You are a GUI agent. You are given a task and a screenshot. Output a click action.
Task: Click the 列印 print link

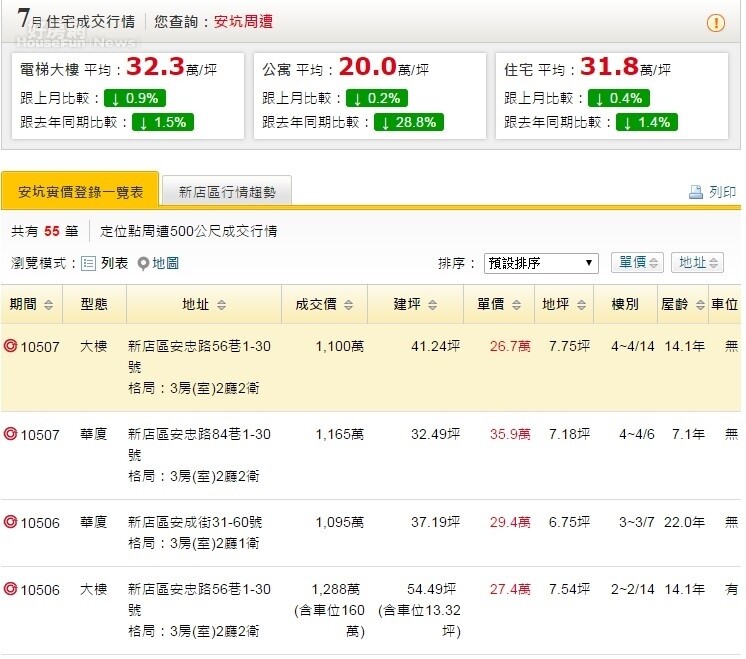pos(722,192)
